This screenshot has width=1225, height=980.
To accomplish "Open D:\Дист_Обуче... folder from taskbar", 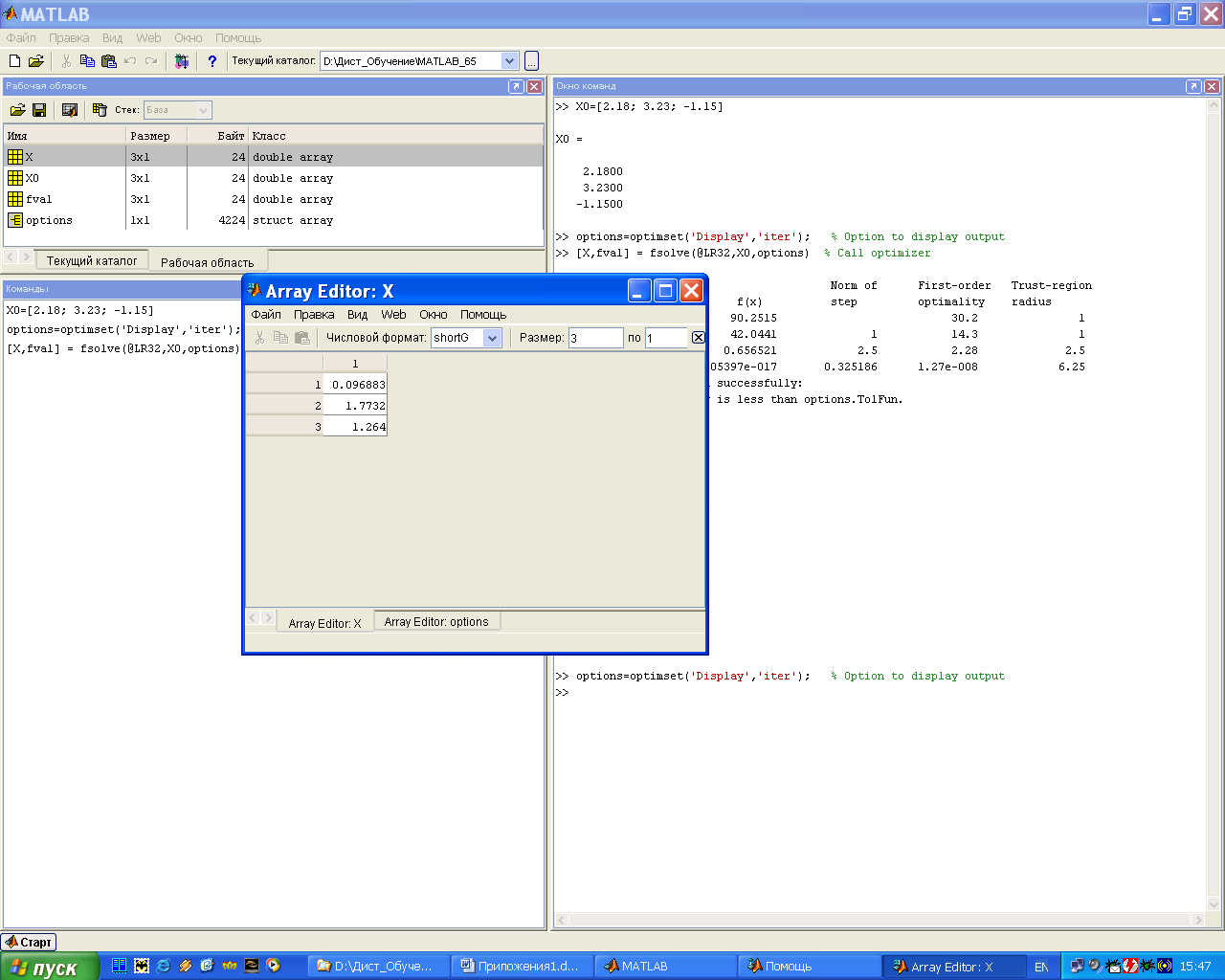I will tap(379, 967).
